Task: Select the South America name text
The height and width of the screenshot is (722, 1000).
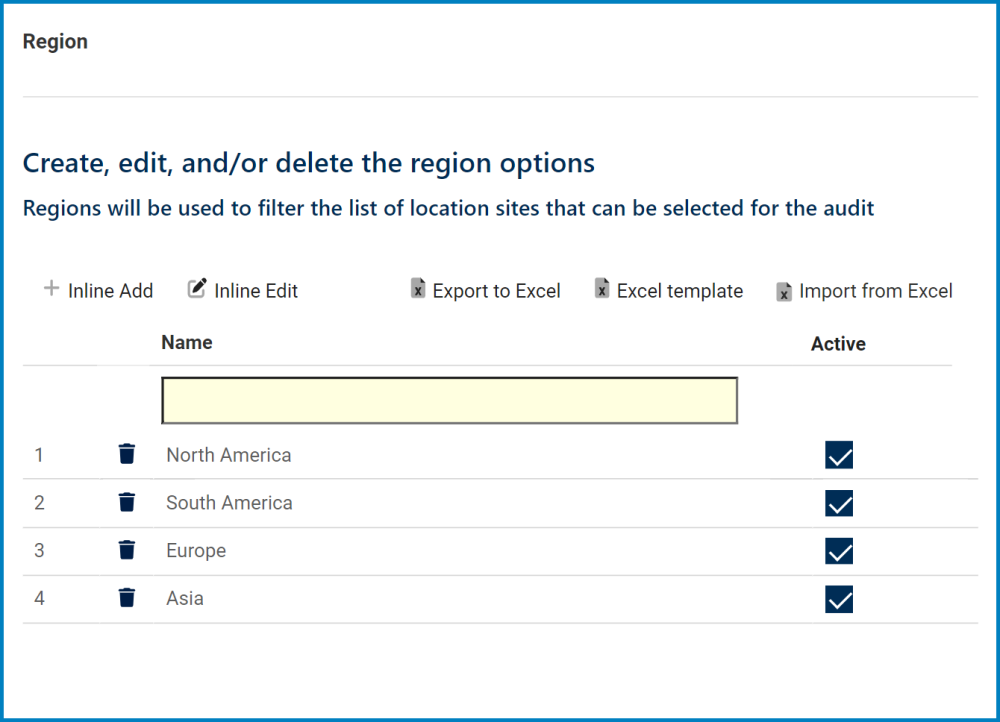Action: pos(229,503)
